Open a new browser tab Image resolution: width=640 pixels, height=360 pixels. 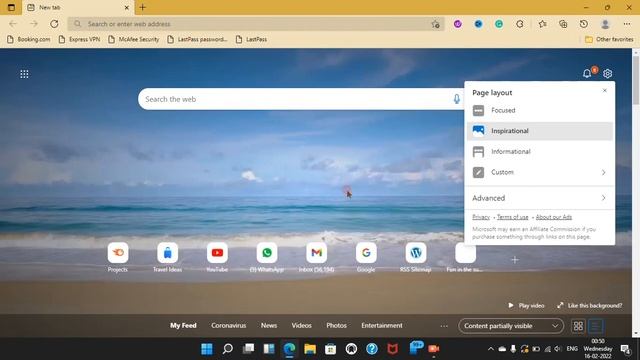(x=142, y=7)
